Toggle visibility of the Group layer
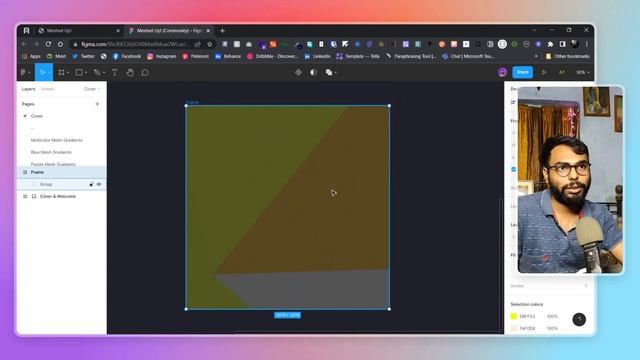Image resolution: width=640 pixels, height=360 pixels. coord(99,184)
